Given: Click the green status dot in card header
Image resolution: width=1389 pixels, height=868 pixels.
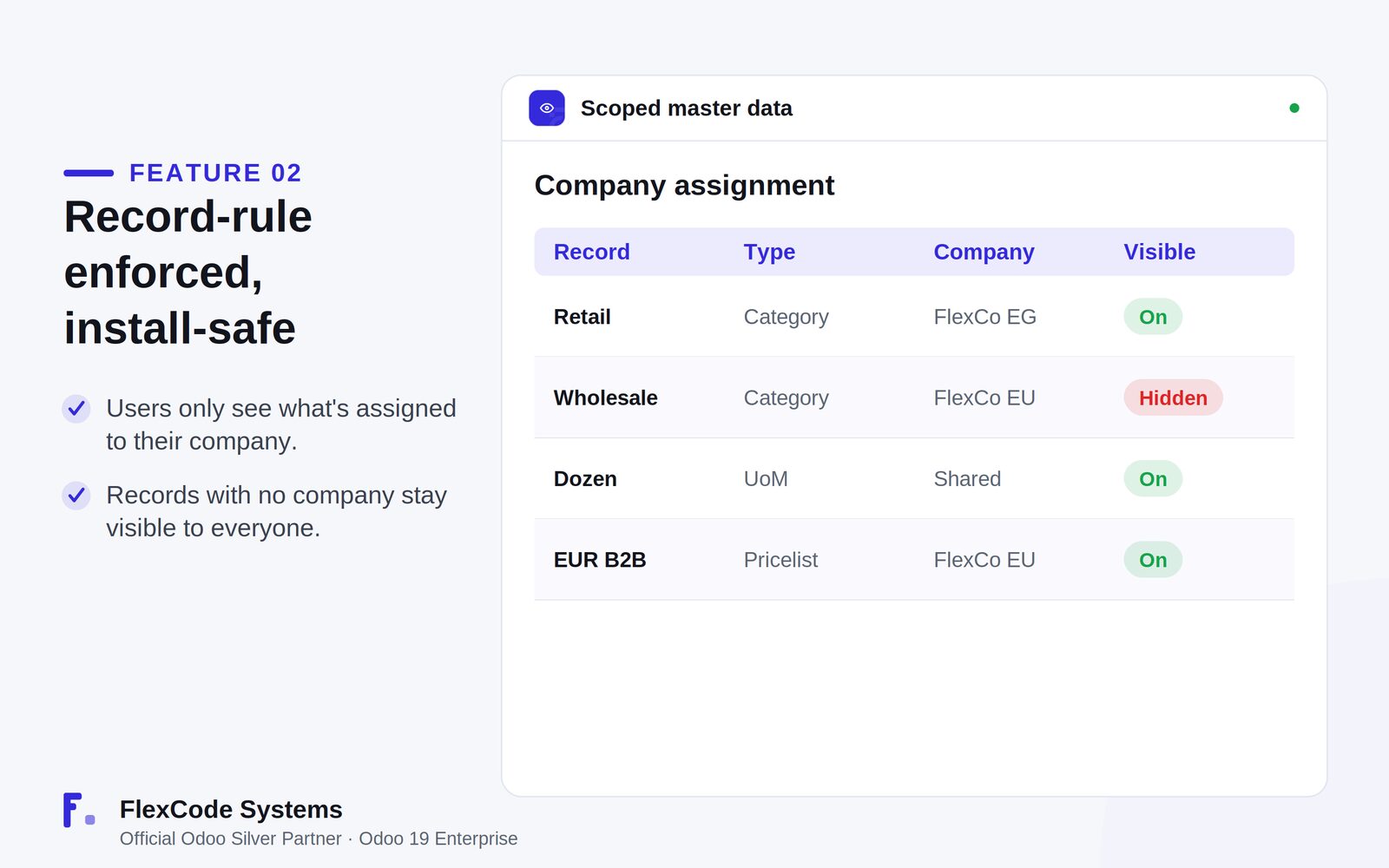Looking at the screenshot, I should click(1294, 108).
